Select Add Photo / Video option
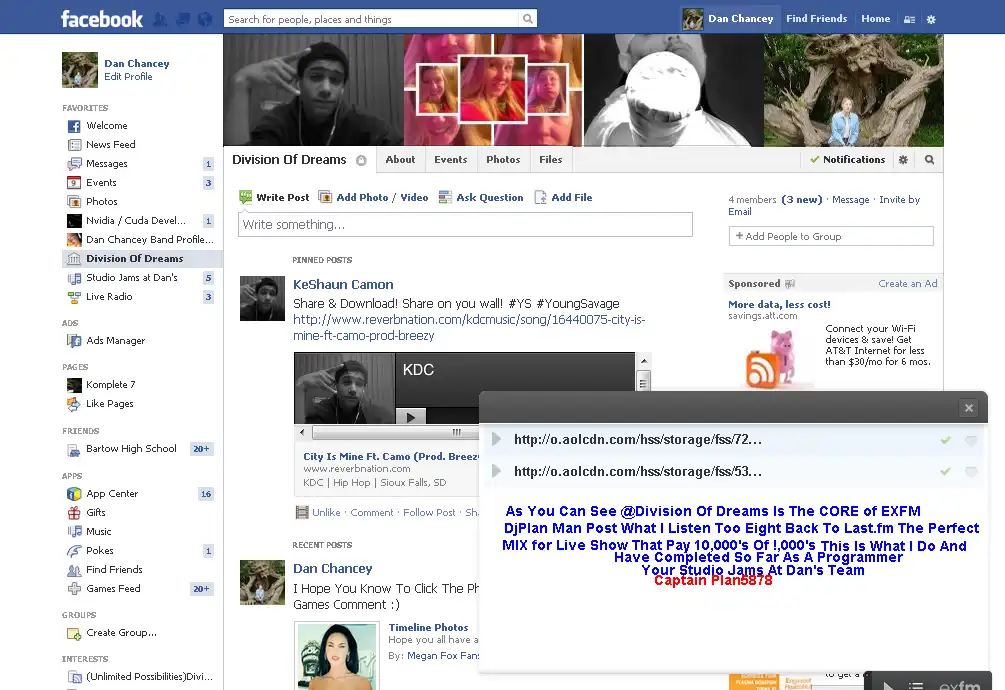1005x690 pixels. [374, 197]
